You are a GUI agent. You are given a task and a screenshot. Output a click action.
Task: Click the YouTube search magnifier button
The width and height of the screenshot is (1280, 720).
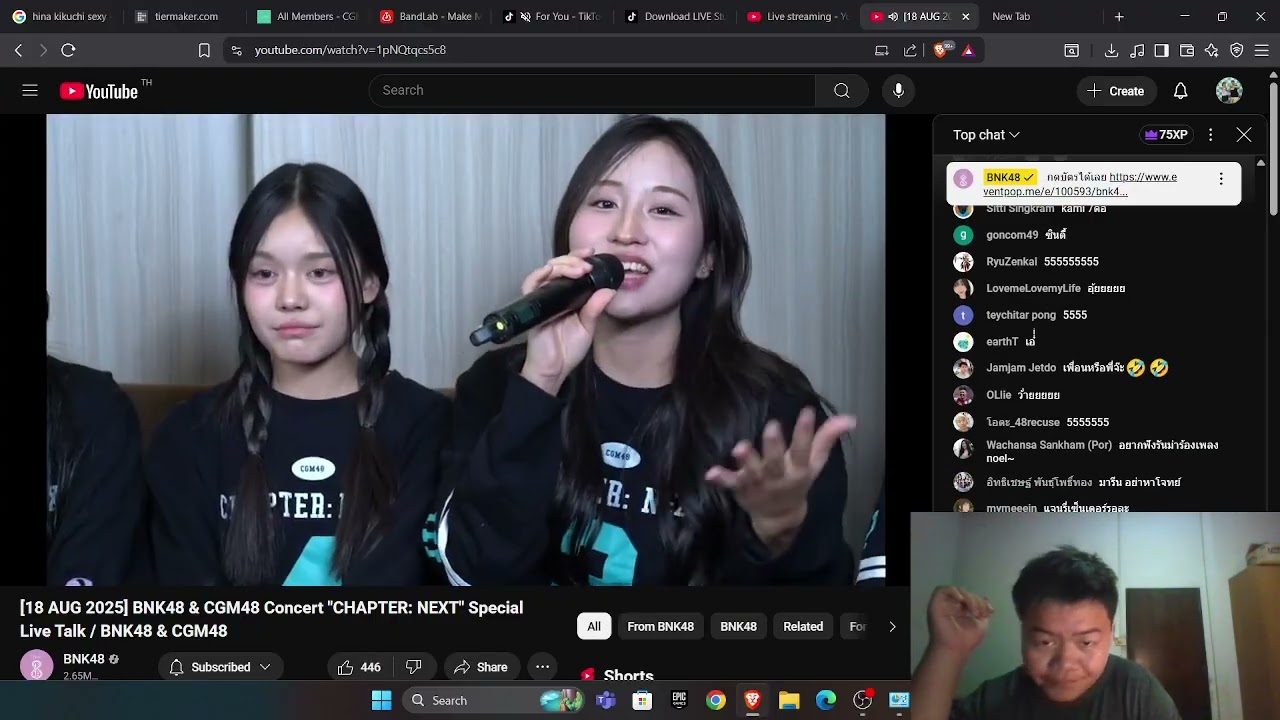pos(842,91)
